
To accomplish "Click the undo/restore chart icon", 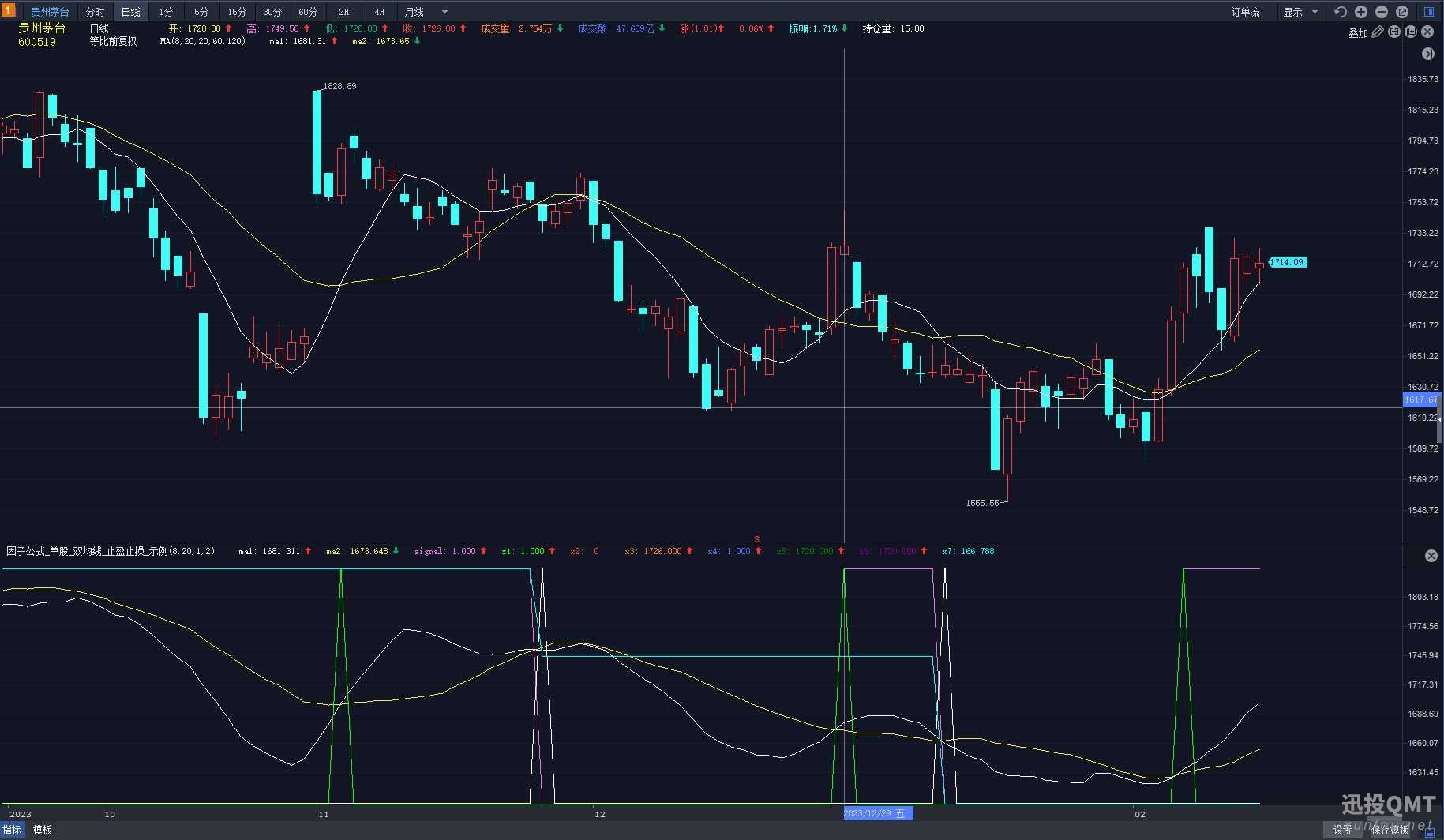I will (x=1340, y=12).
